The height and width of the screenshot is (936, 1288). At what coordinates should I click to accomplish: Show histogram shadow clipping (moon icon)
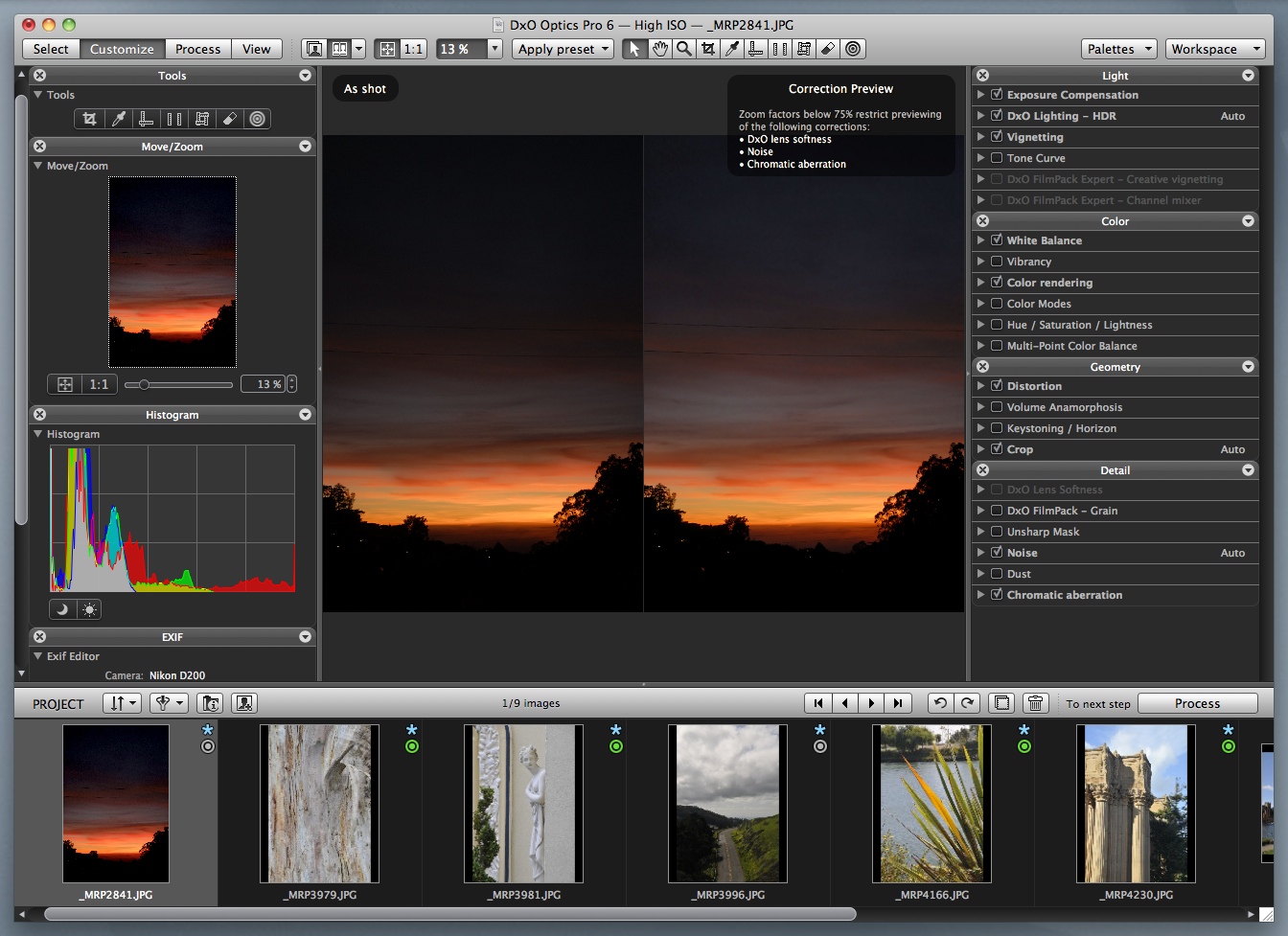point(62,609)
